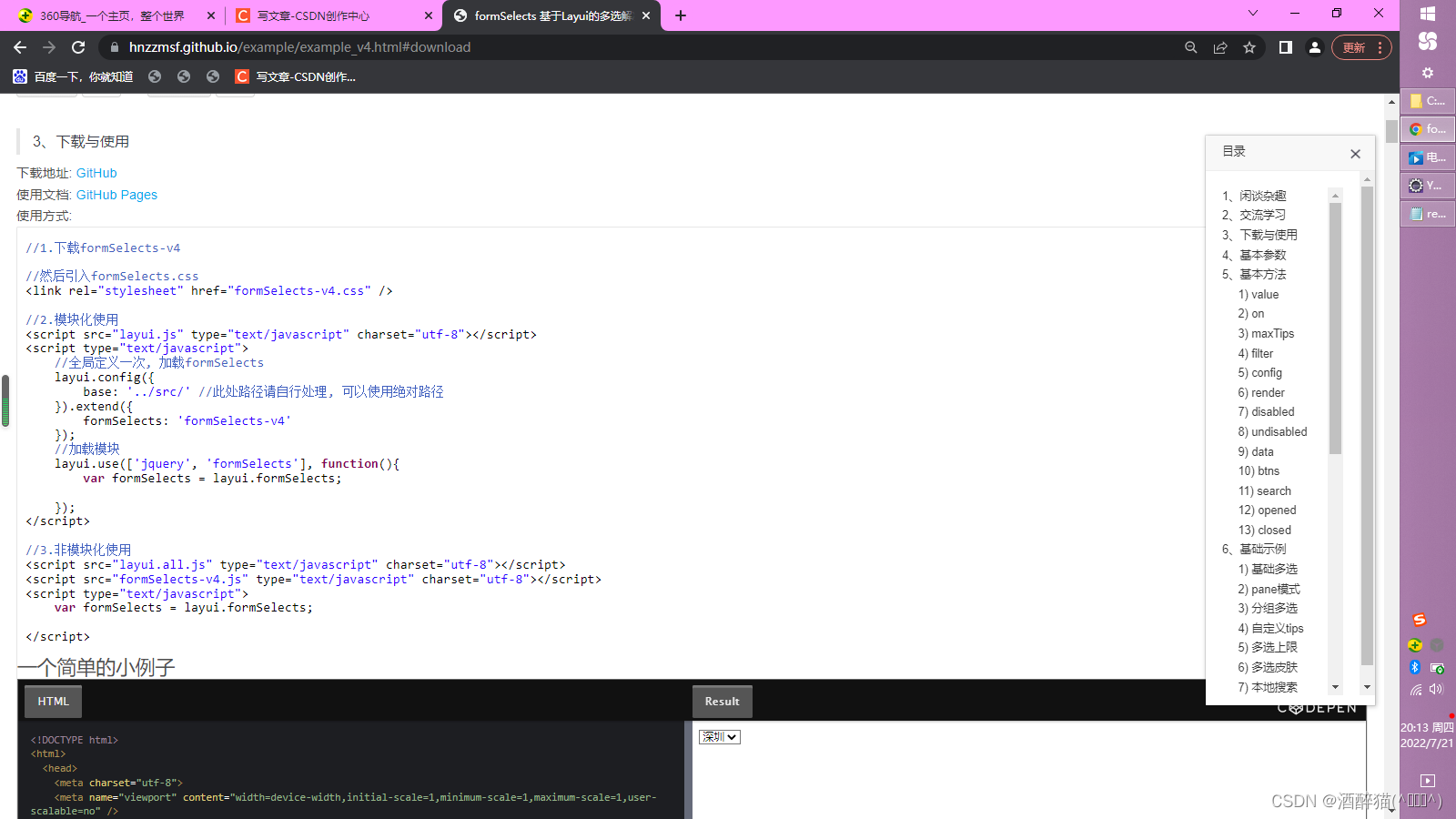
Task: Share this page from the address bar
Action: point(1220,47)
